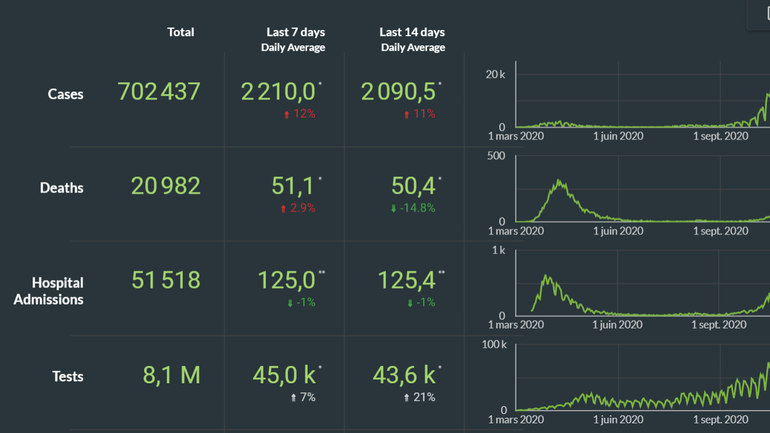Click the peak of the Deaths chart
Image resolution: width=770 pixels, height=433 pixels.
[560, 182]
